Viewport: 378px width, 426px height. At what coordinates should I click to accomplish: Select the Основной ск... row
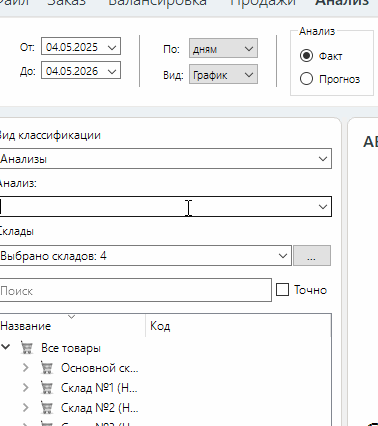pos(165,368)
